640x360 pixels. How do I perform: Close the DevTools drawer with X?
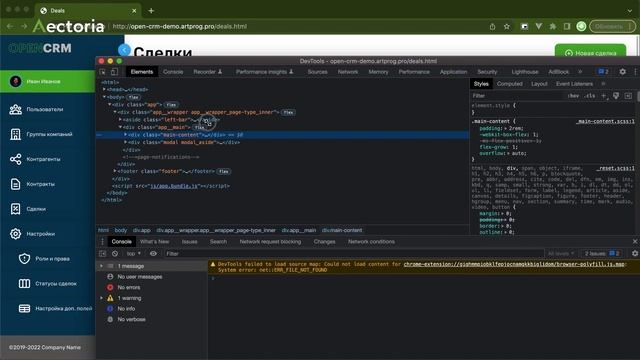pos(635,242)
